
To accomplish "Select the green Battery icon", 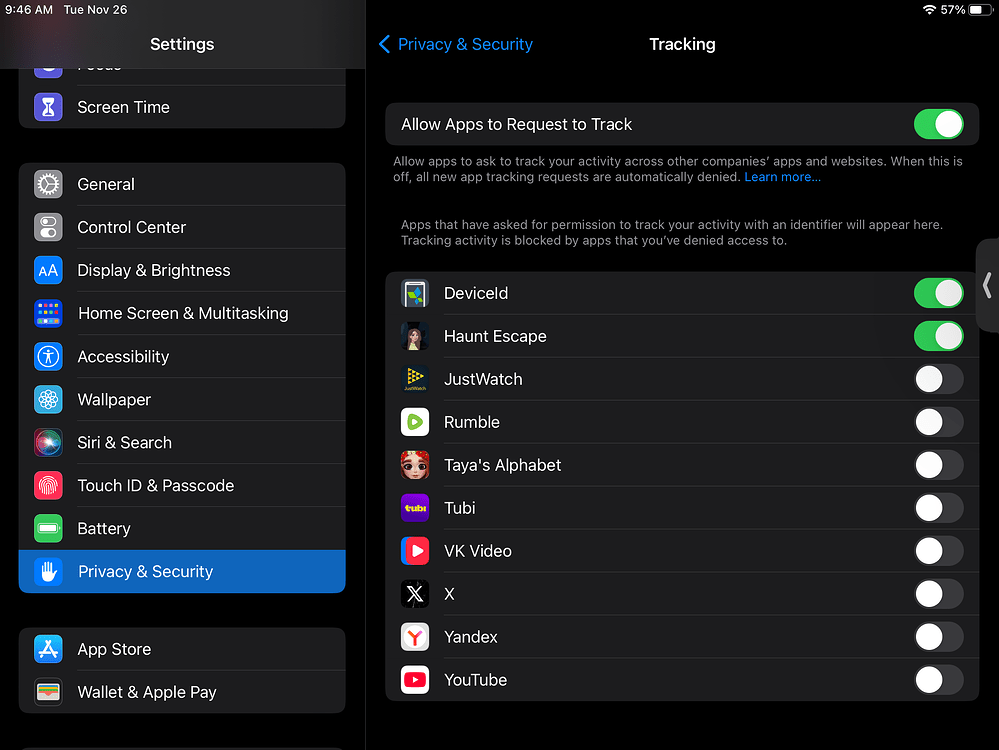I will point(48,528).
